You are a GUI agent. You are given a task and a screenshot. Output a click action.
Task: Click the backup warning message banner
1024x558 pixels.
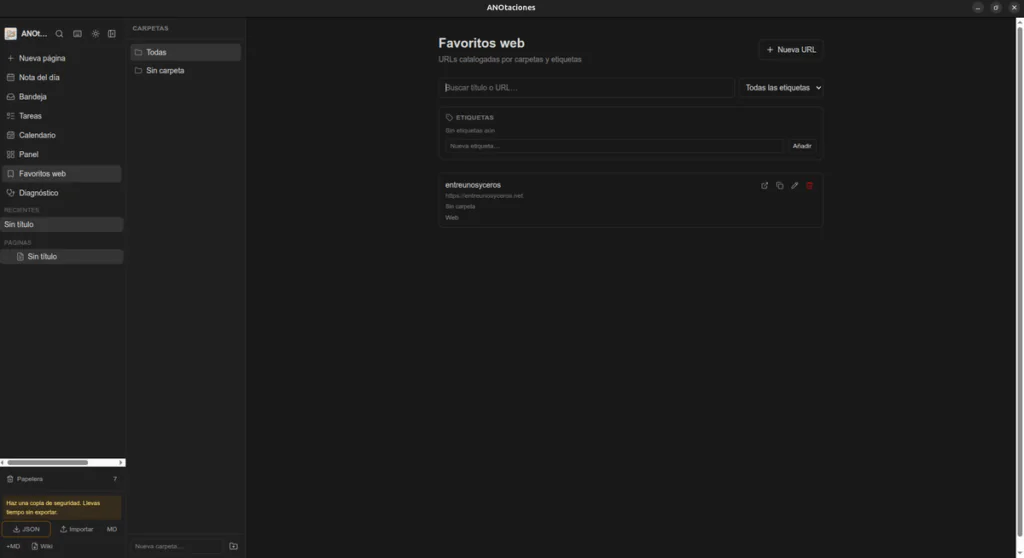[x=61, y=508]
